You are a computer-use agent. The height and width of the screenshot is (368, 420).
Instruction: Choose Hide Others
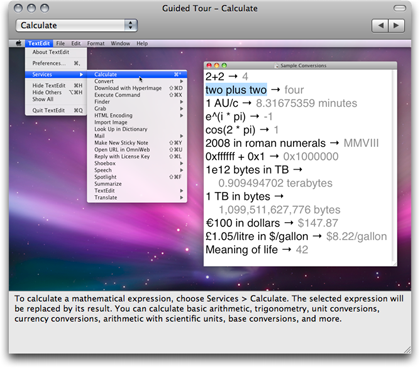(56, 92)
